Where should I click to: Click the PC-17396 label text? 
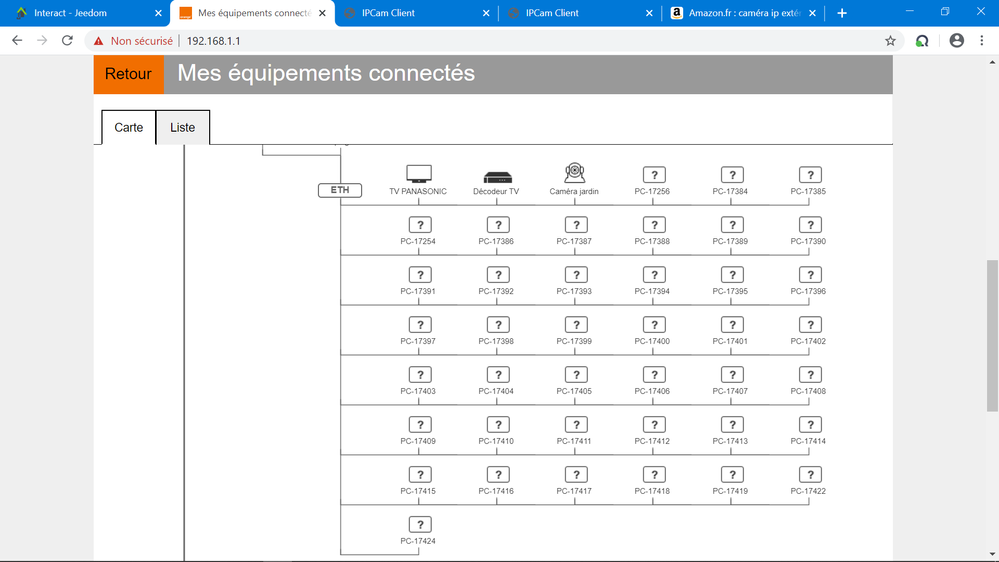[808, 291]
